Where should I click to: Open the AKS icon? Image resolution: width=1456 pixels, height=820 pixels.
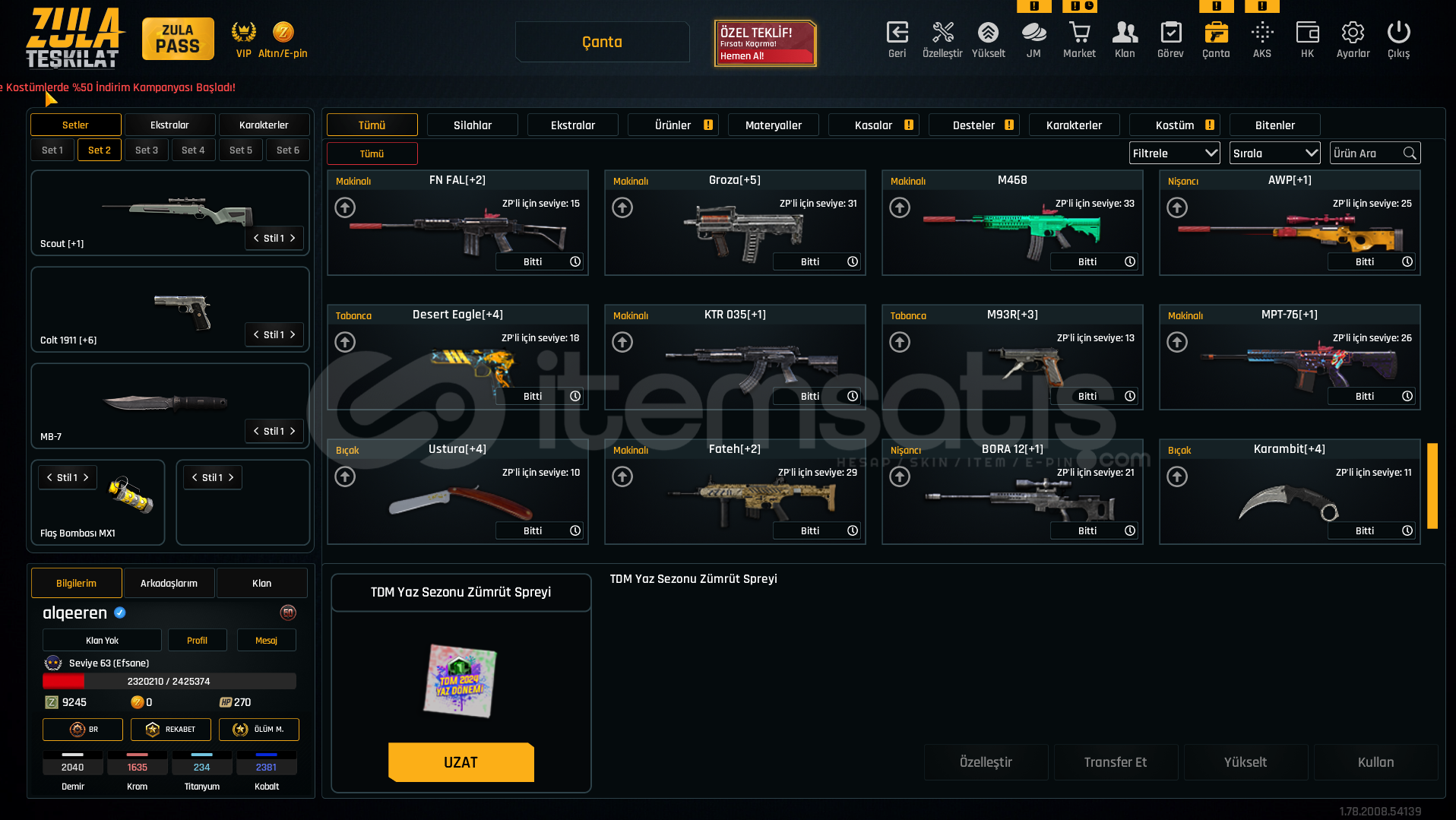[x=1261, y=33]
